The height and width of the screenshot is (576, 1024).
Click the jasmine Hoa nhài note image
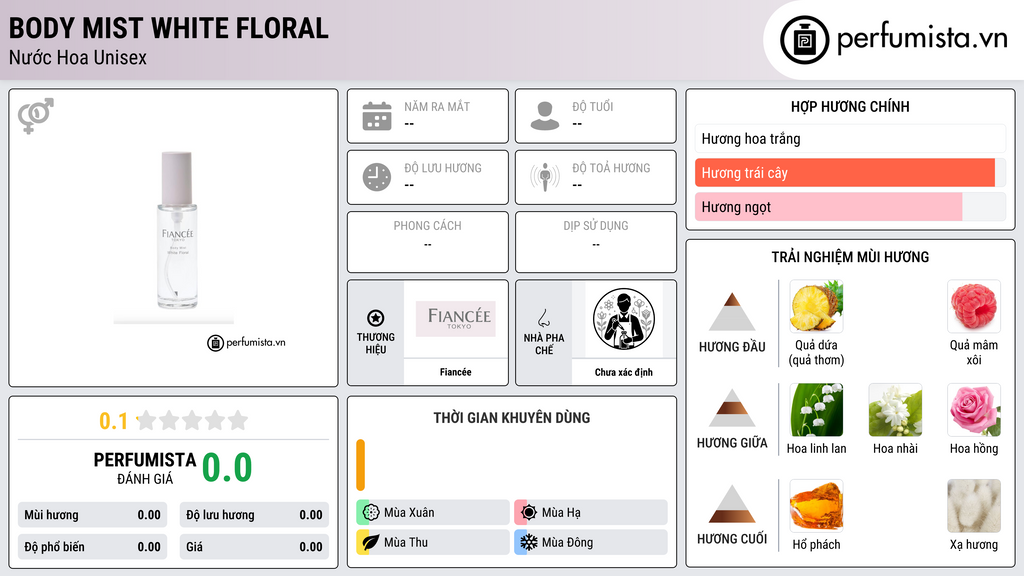895,409
